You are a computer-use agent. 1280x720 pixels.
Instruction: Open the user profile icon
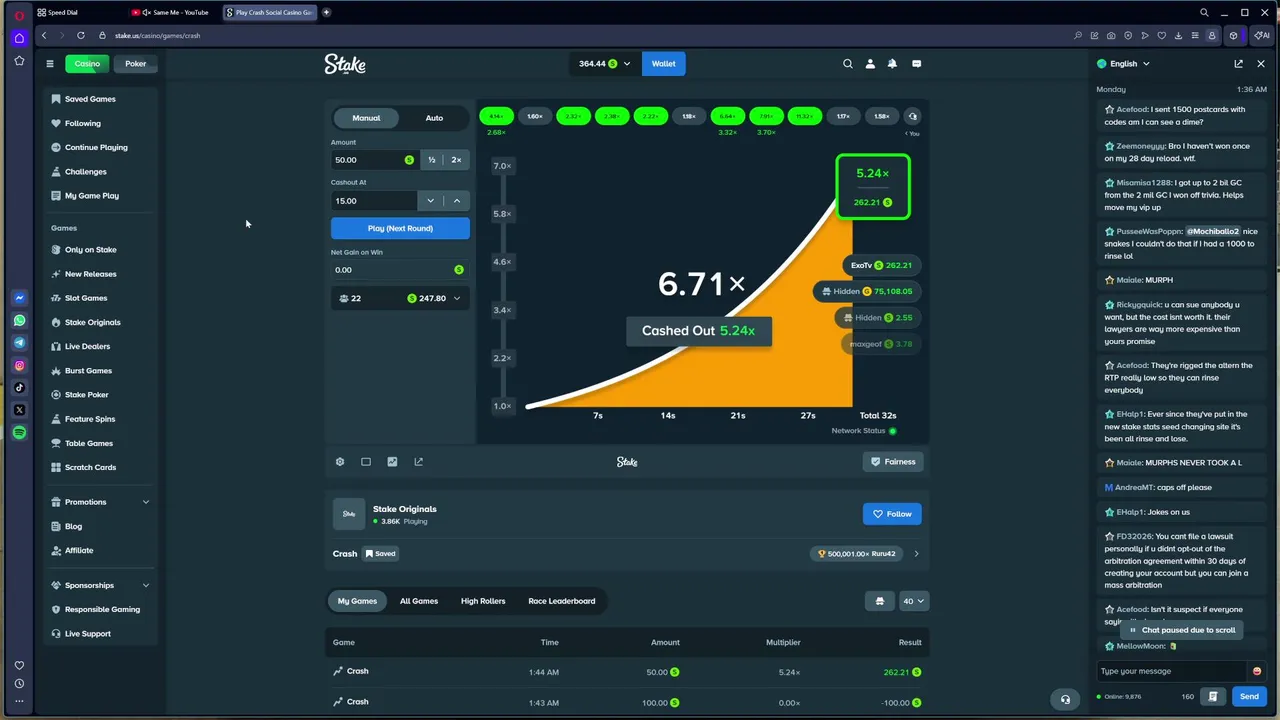[x=870, y=64]
